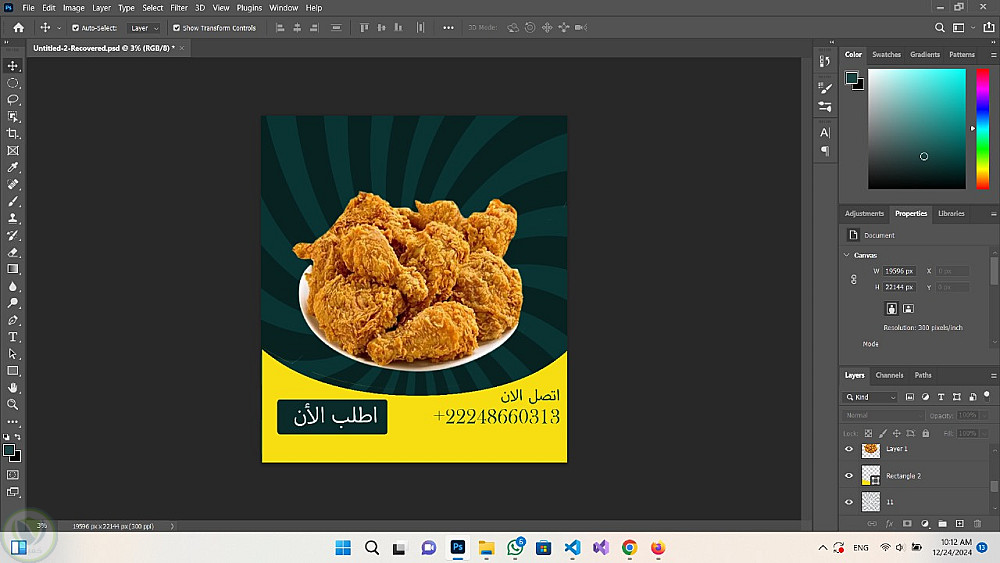Select the Lasso tool
1000x563 pixels.
tap(13, 99)
